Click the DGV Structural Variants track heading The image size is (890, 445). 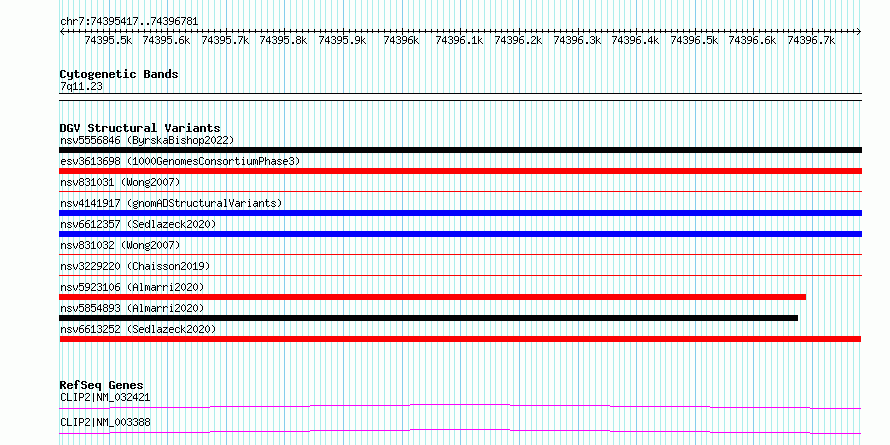(x=140, y=128)
